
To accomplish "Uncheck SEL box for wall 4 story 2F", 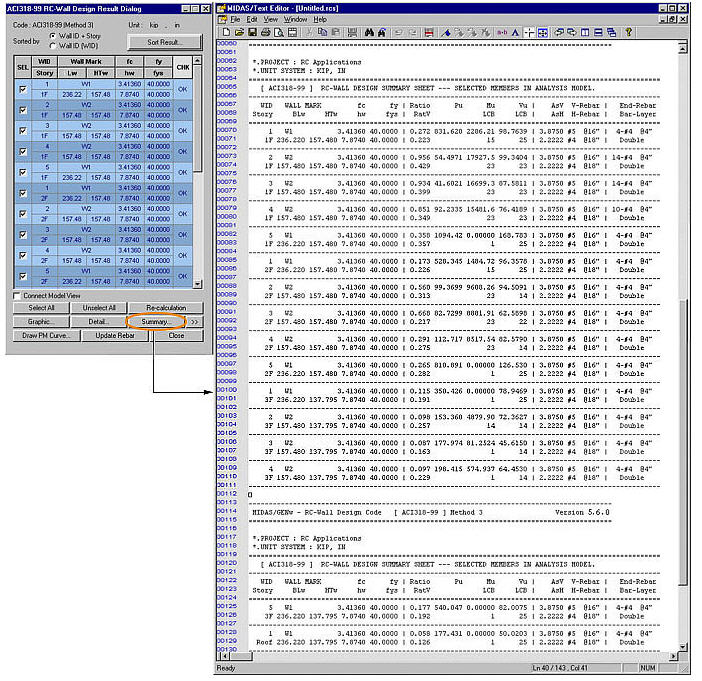I will 23,256.
